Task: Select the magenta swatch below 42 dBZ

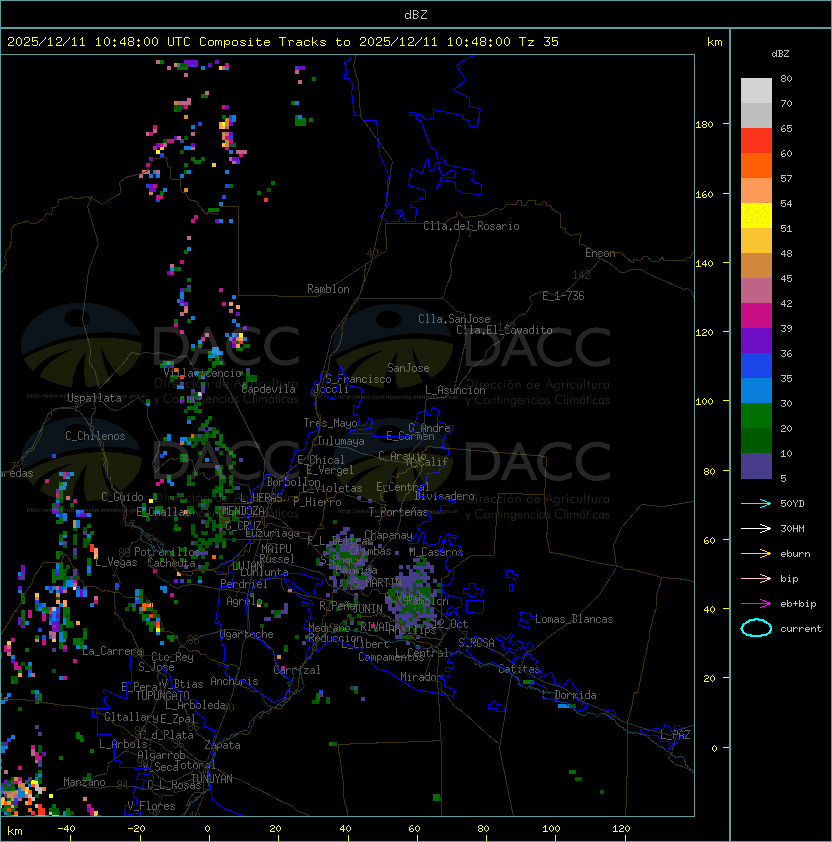Action: pyautogui.click(x=756, y=315)
